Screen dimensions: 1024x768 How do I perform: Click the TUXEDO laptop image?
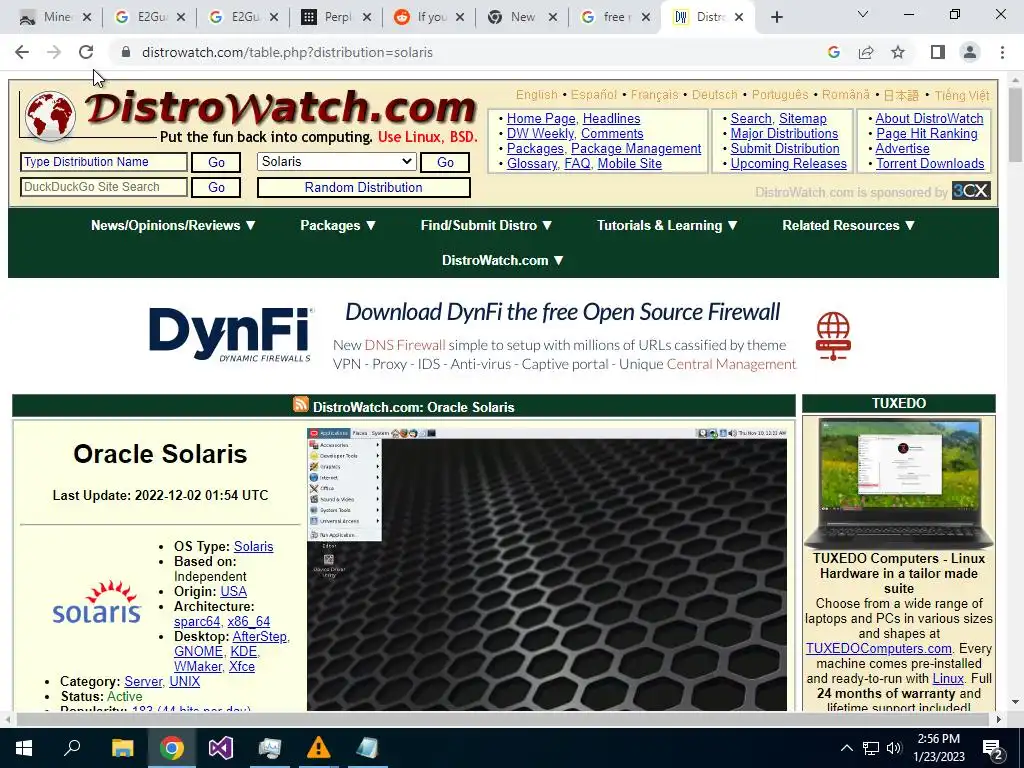(x=899, y=483)
